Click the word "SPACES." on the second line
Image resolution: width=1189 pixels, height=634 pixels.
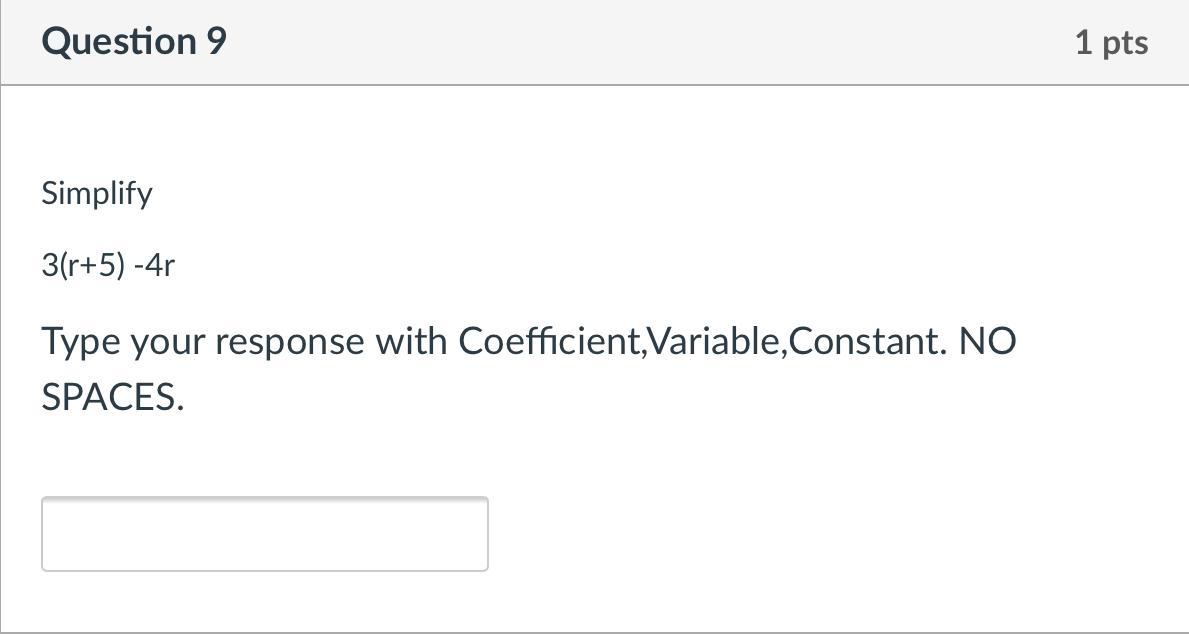coord(112,398)
